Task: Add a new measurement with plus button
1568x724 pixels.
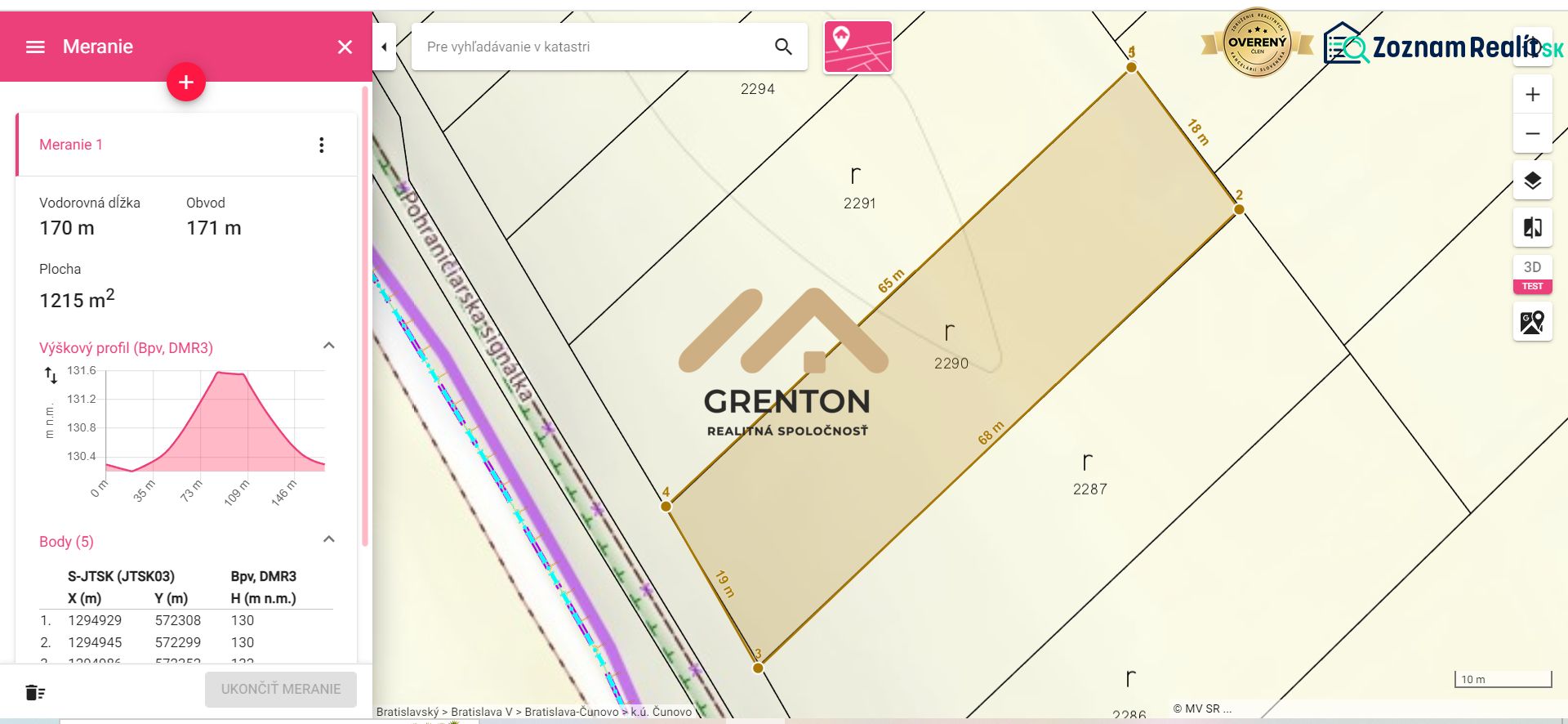Action: [x=186, y=82]
